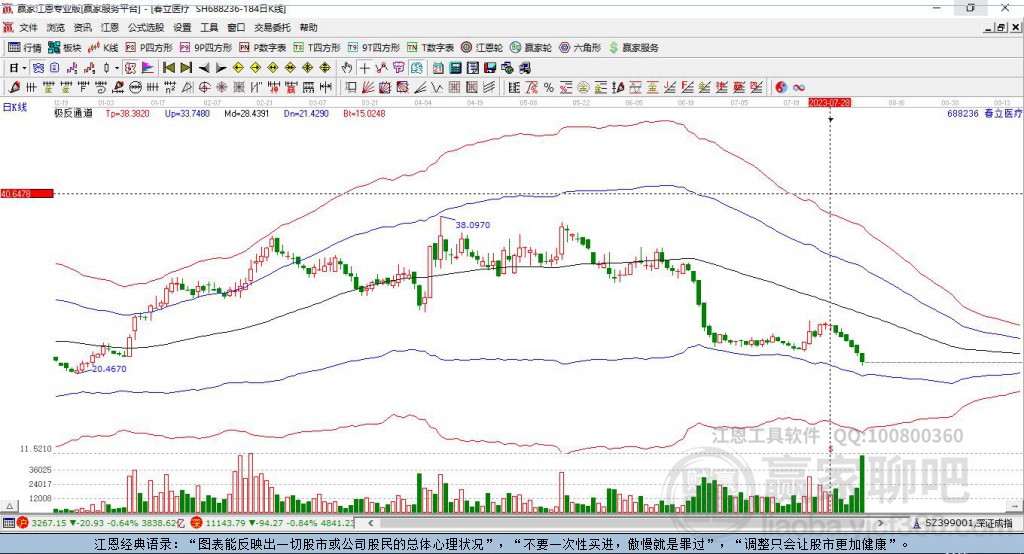This screenshot has height=554, width=1024.
Task: Open the 帮助 menu
Action: pyautogui.click(x=308, y=27)
